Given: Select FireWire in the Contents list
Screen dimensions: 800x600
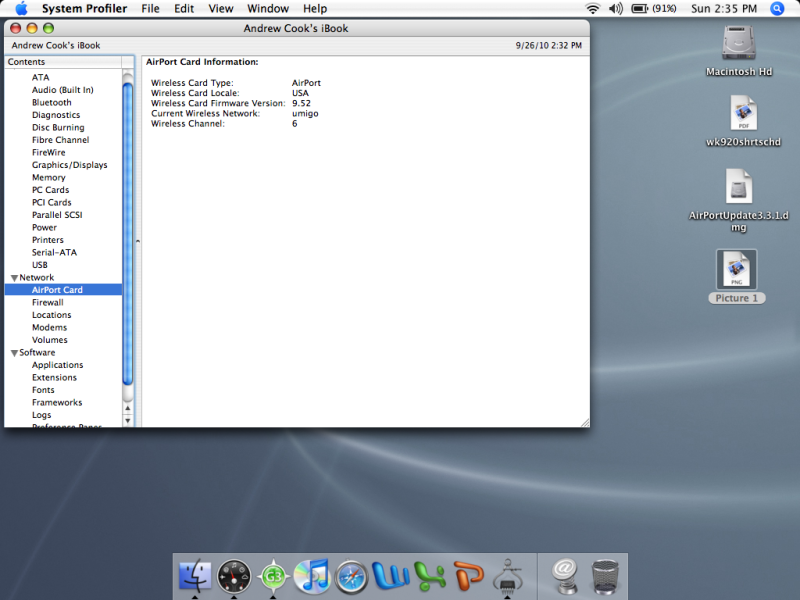Looking at the screenshot, I should click(x=48, y=153).
